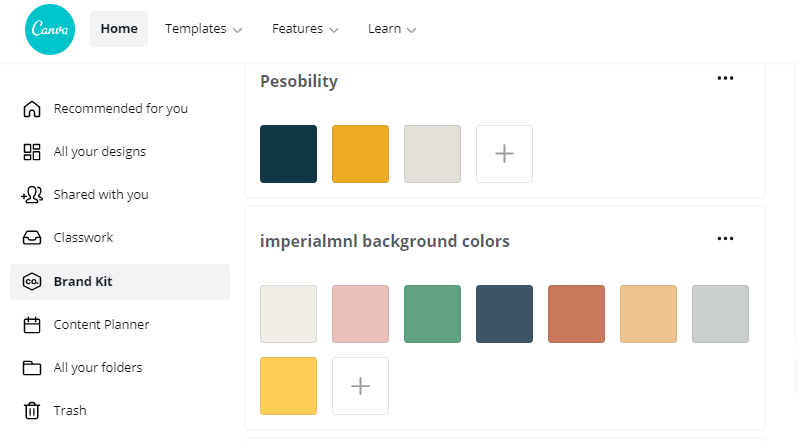797x443 pixels.
Task: Click the inbox tray icon beside Classwork
Action: pos(32,238)
